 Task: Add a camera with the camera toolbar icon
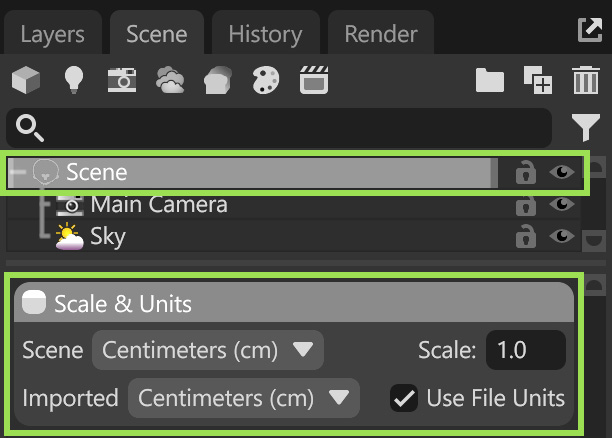tap(122, 80)
